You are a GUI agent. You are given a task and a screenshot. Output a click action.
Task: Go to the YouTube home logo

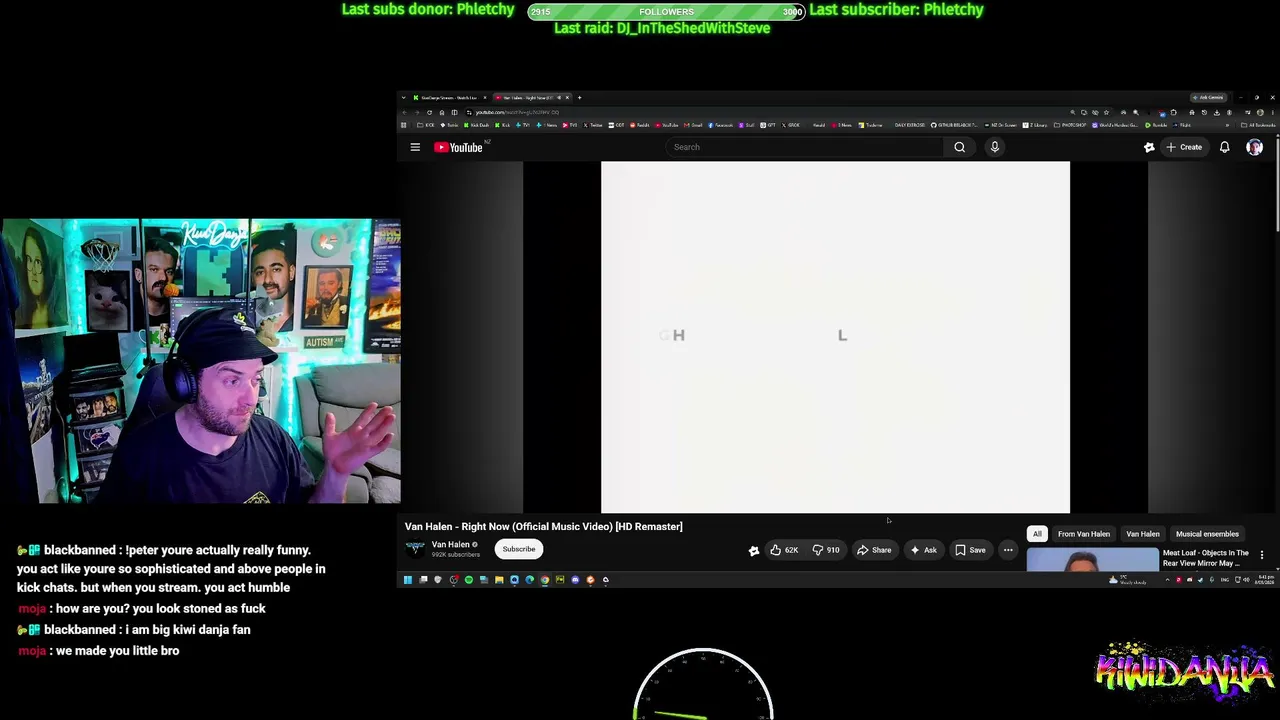pyautogui.click(x=459, y=147)
